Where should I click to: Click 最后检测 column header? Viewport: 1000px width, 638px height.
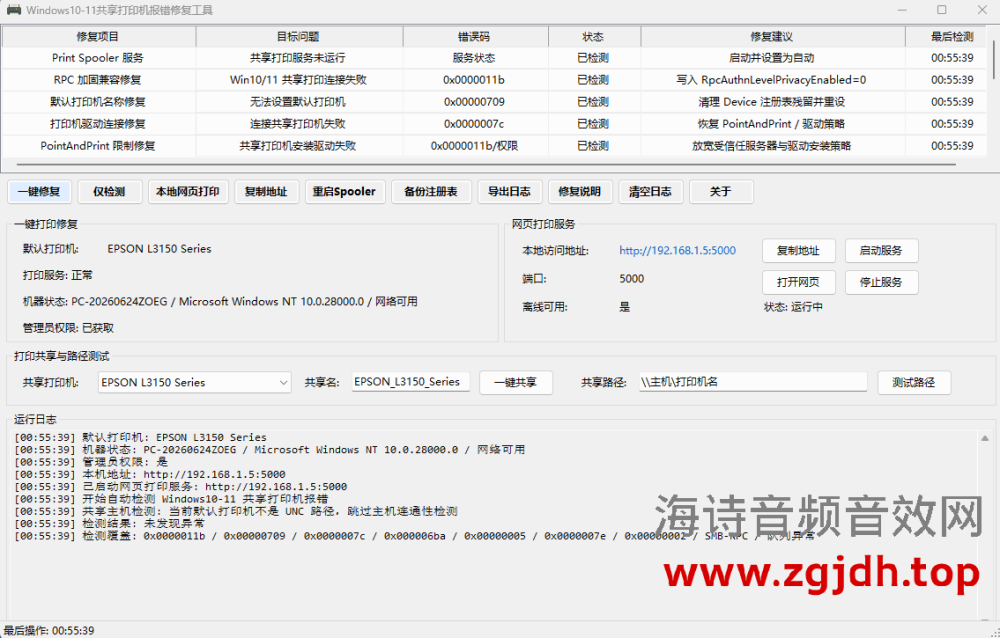948,37
